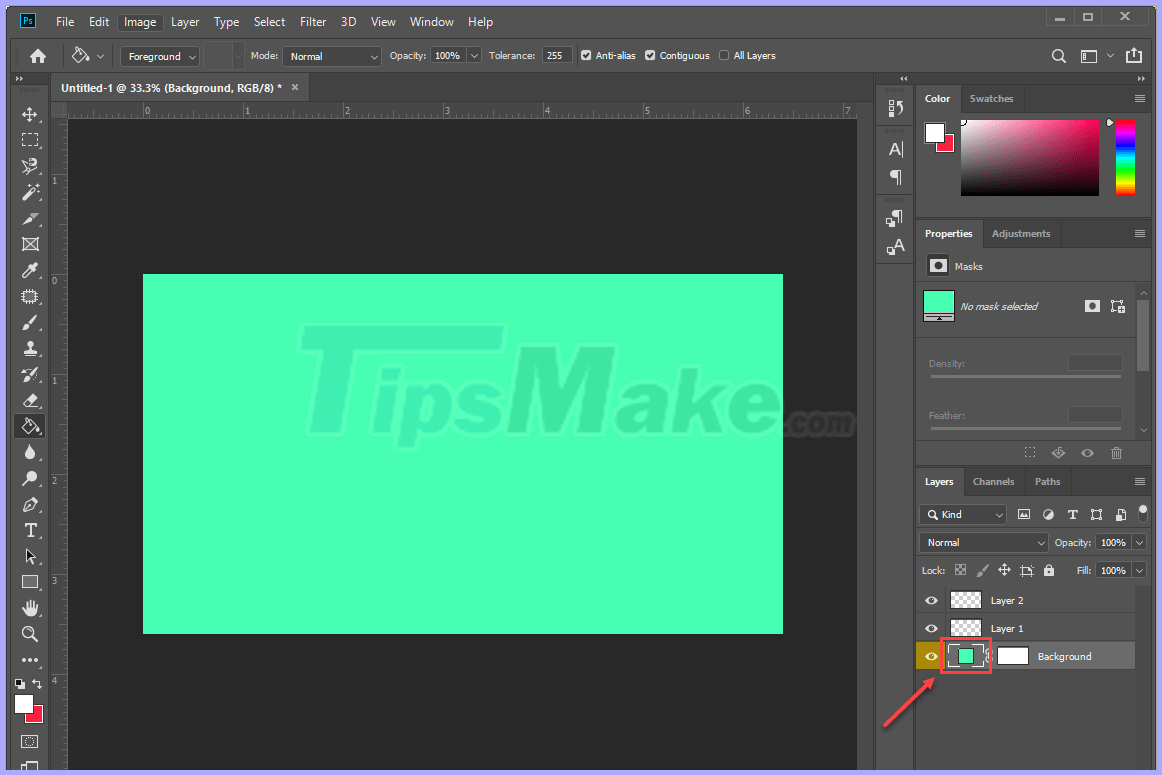The image size is (1162, 775).
Task: Select the Hand tool
Action: [x=30, y=608]
